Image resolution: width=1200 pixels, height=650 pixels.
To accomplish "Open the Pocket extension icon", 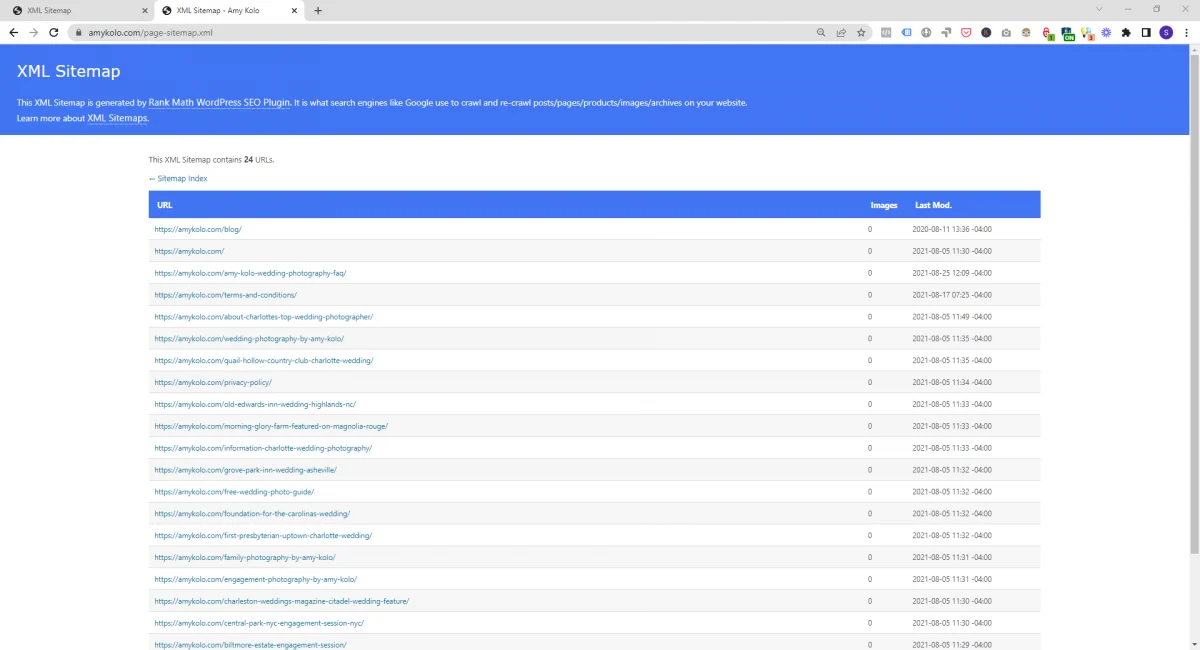I will [966, 32].
